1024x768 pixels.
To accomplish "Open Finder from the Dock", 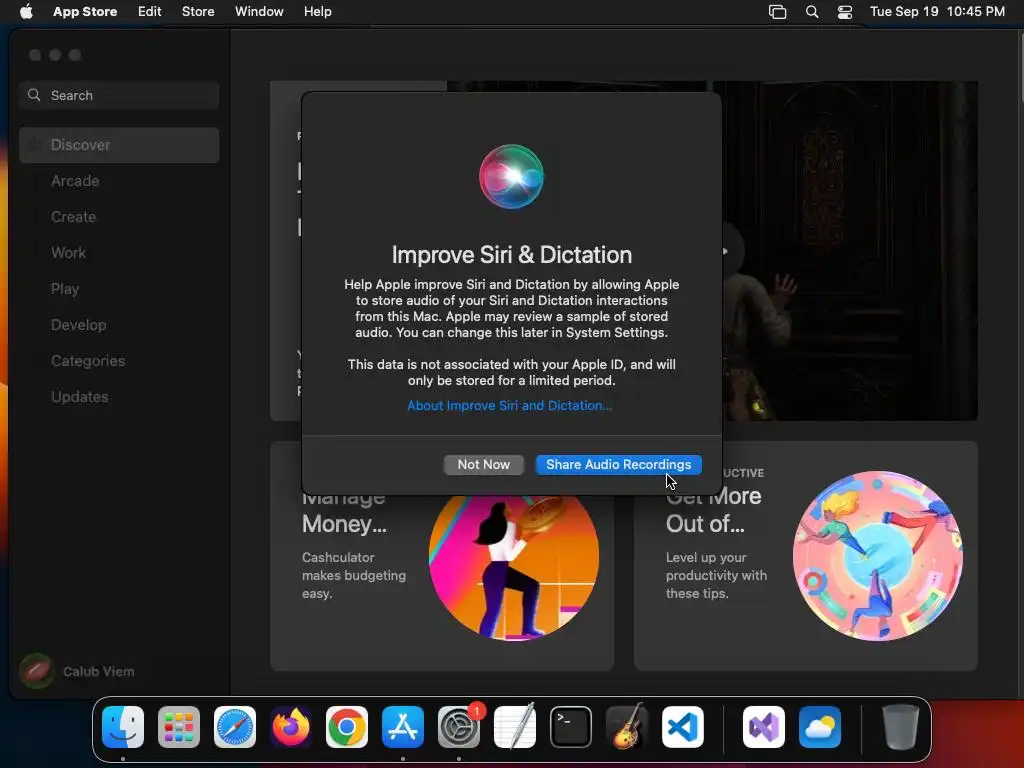I will click(123, 727).
